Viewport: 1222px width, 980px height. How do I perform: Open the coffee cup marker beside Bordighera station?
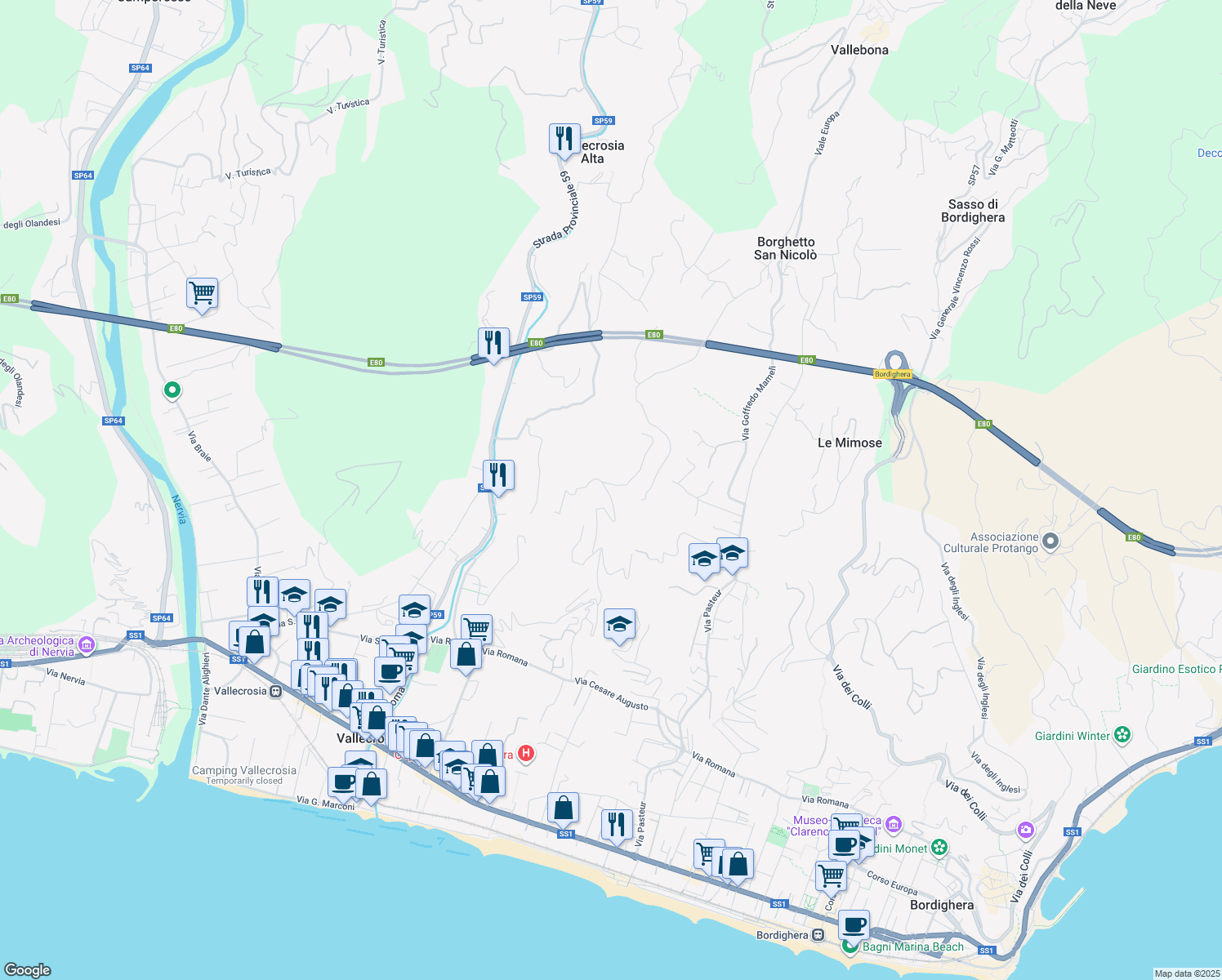(854, 924)
